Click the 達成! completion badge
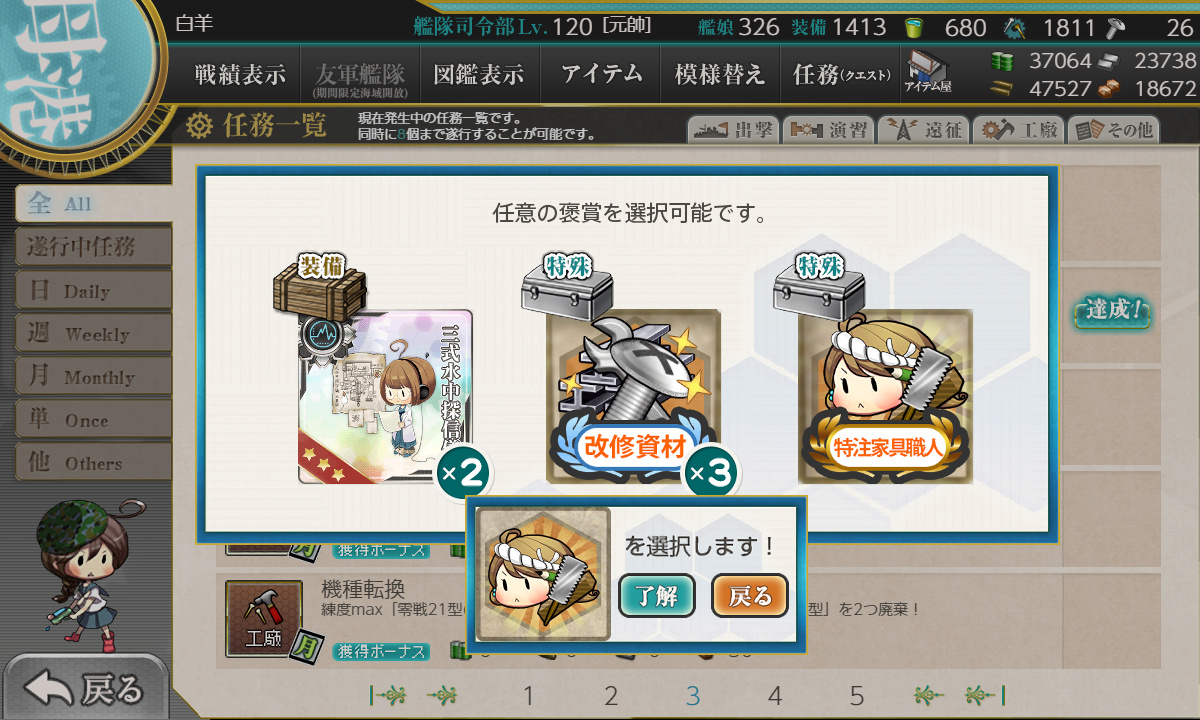The image size is (1200, 720). pyautogui.click(x=1113, y=311)
